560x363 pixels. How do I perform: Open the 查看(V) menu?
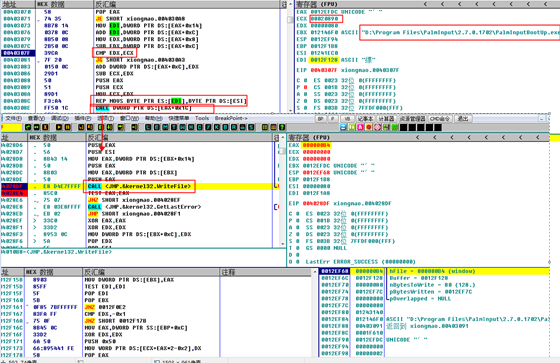36,118
